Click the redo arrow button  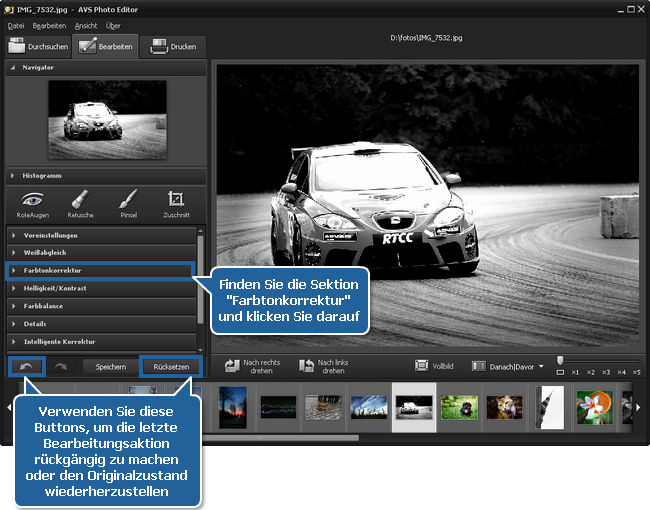pyautogui.click(x=60, y=366)
